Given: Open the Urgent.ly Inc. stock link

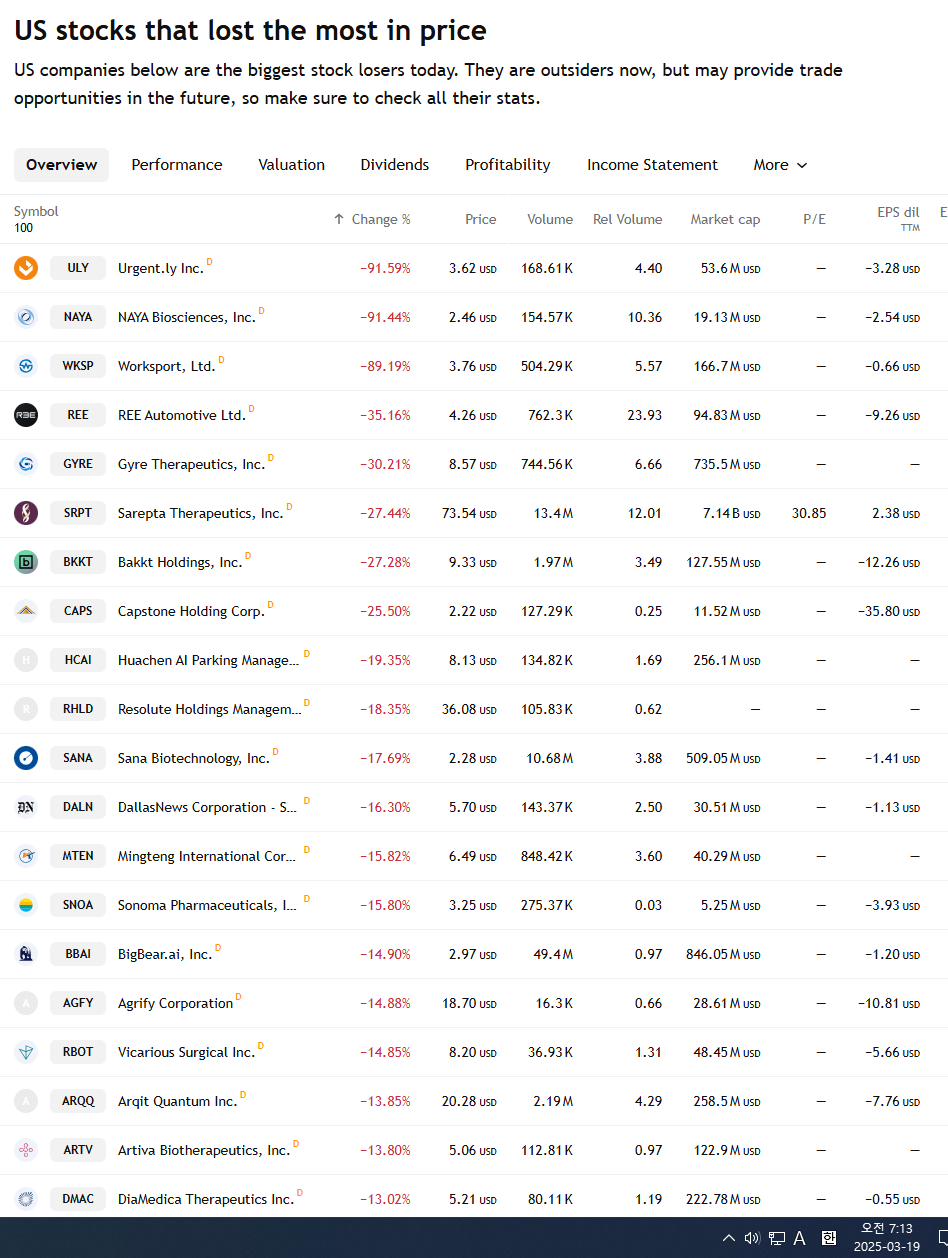Looking at the screenshot, I should coord(160,268).
